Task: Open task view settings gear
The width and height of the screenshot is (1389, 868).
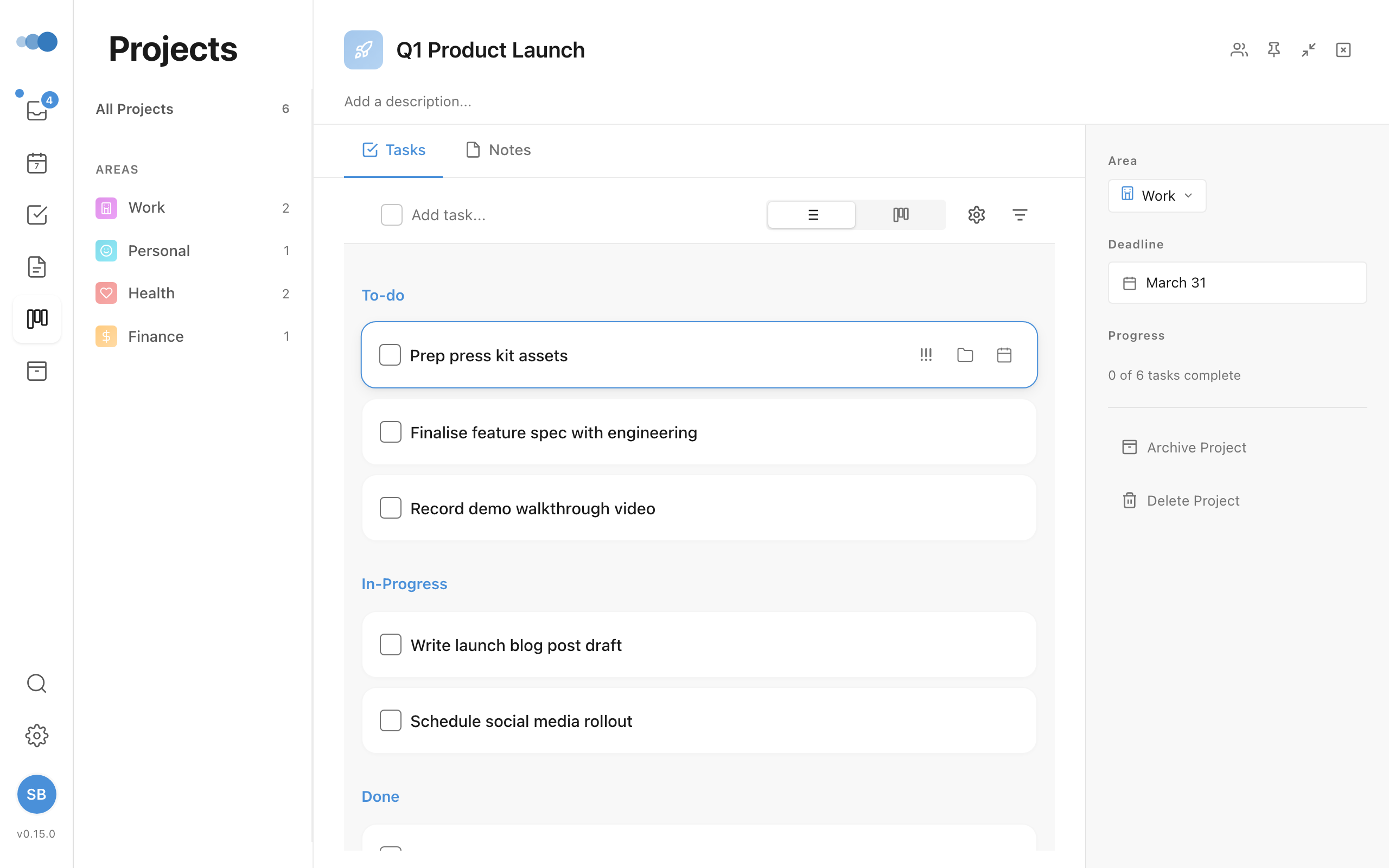Action: point(976,215)
